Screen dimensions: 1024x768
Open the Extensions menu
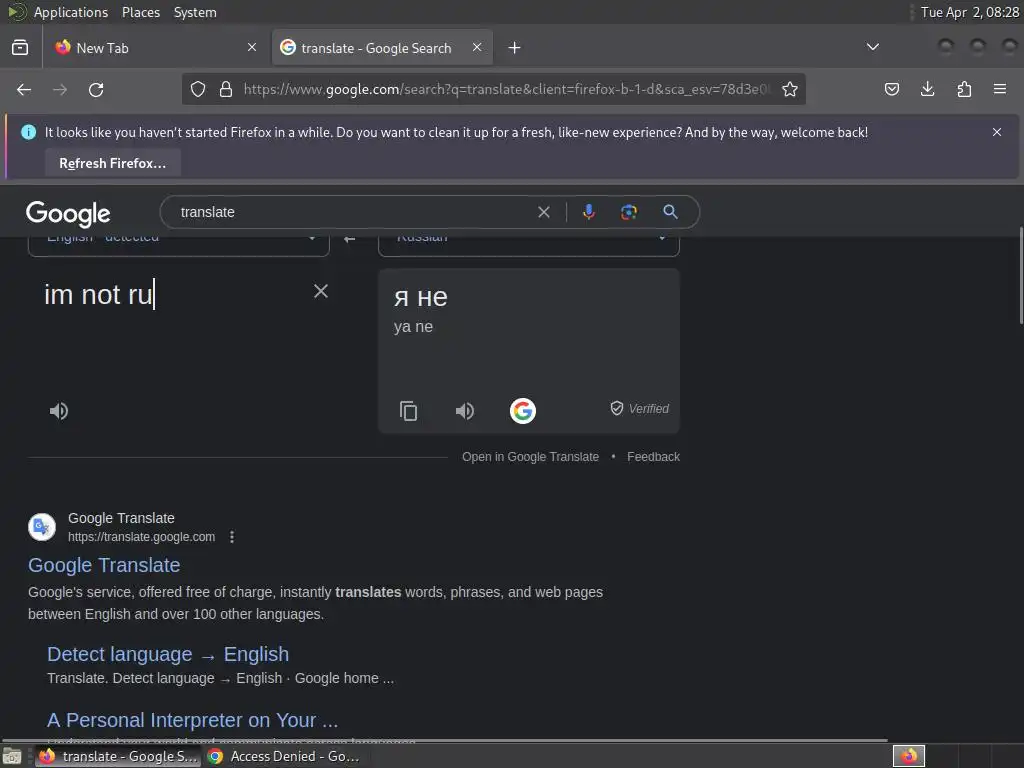coord(964,89)
